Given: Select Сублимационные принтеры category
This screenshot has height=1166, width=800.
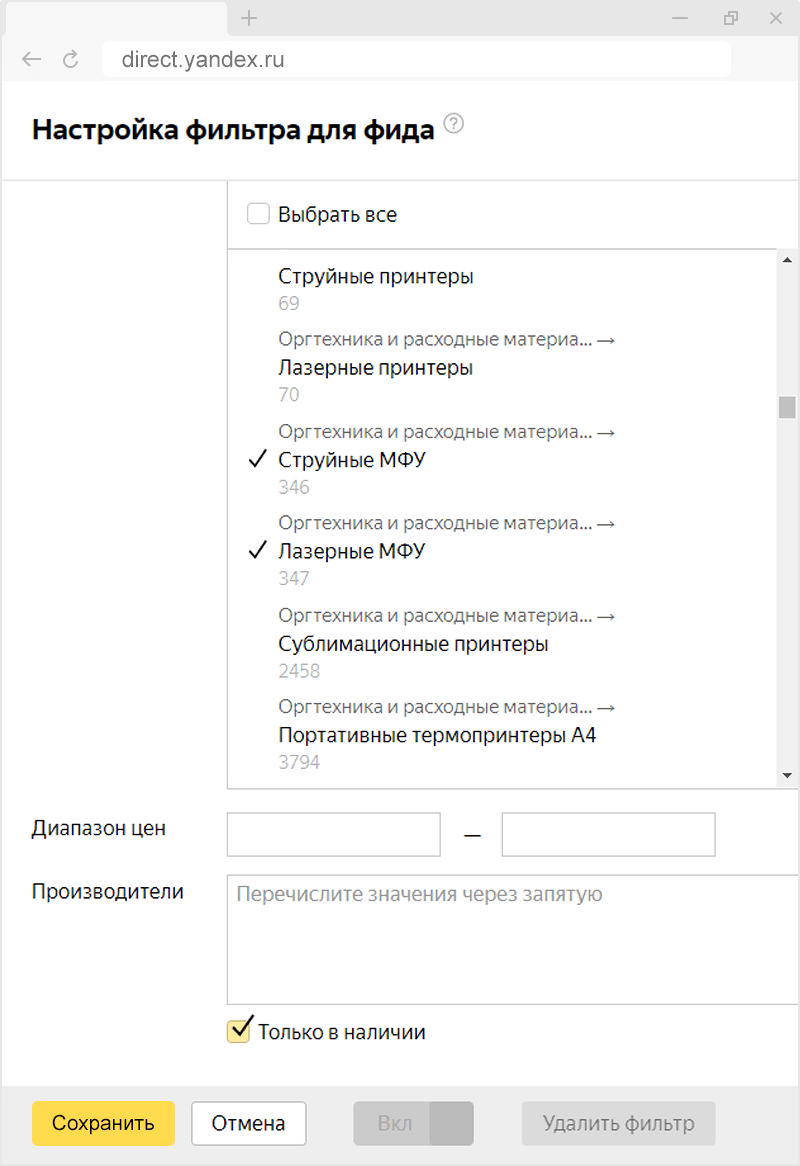Looking at the screenshot, I should tap(413, 644).
